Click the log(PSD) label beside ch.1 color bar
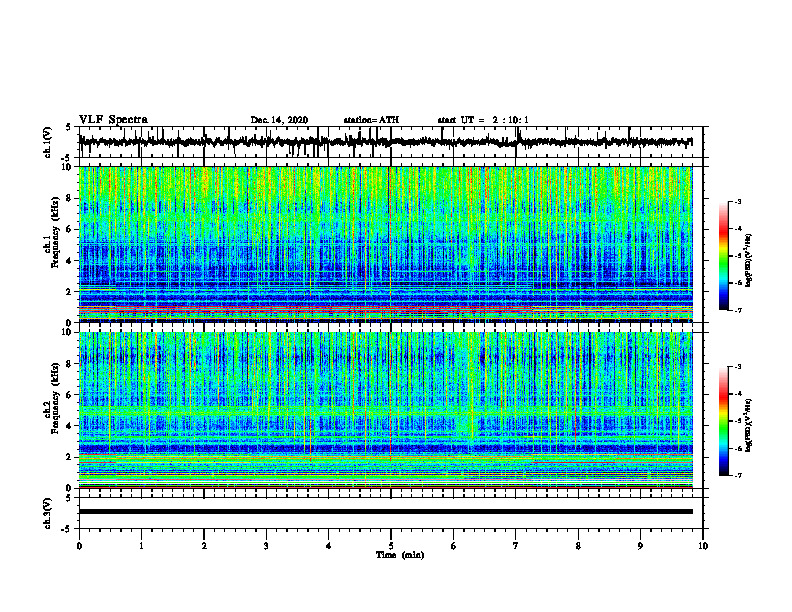Viewport: 792px width, 612px height. pyautogui.click(x=749, y=260)
